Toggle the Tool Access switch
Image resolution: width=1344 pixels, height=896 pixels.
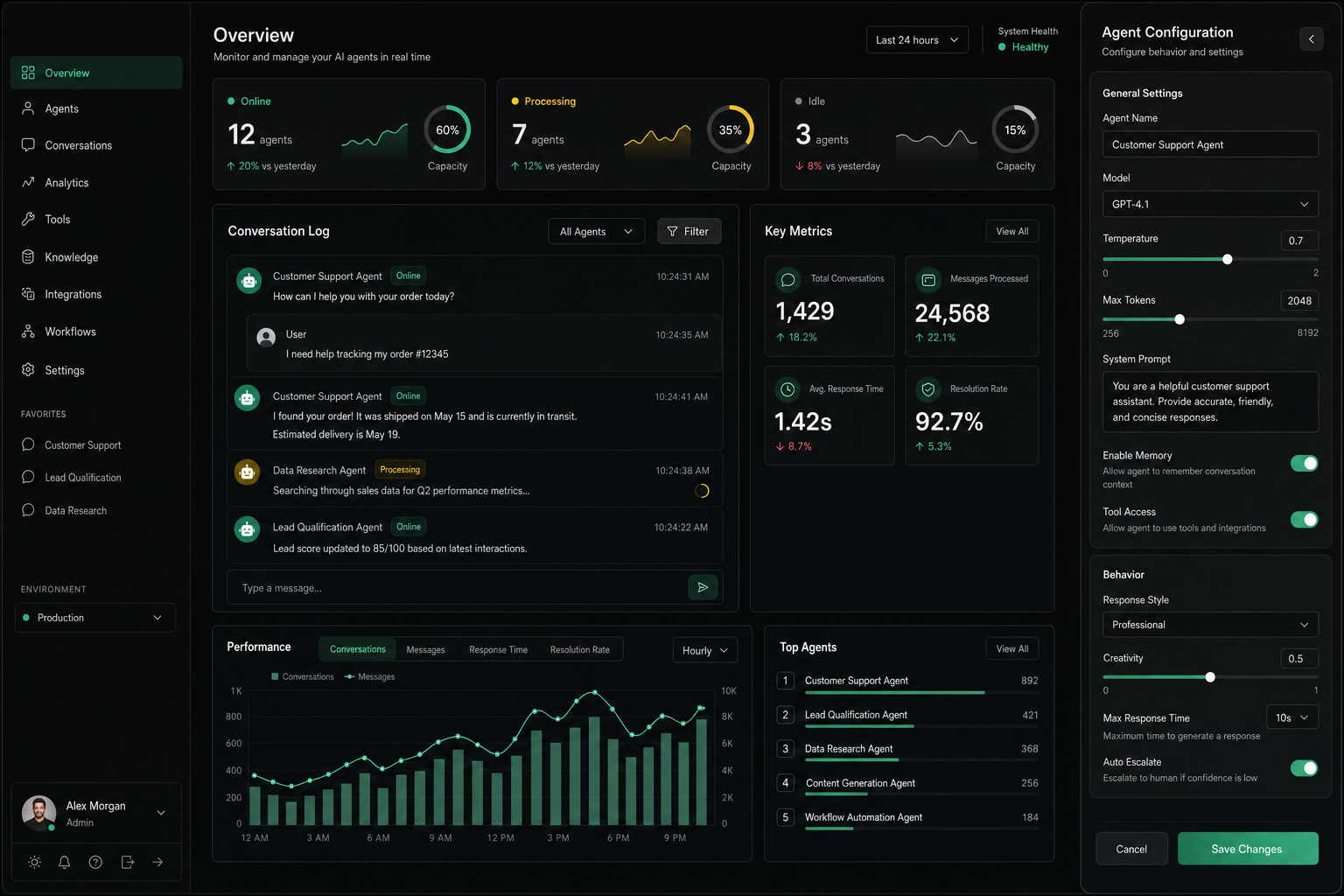(1304, 520)
